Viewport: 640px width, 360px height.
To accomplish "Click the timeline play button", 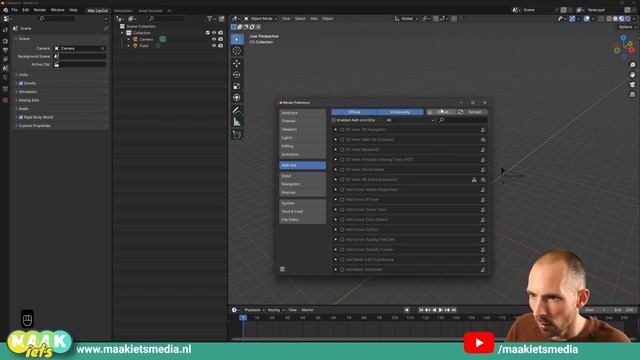I will (441, 310).
